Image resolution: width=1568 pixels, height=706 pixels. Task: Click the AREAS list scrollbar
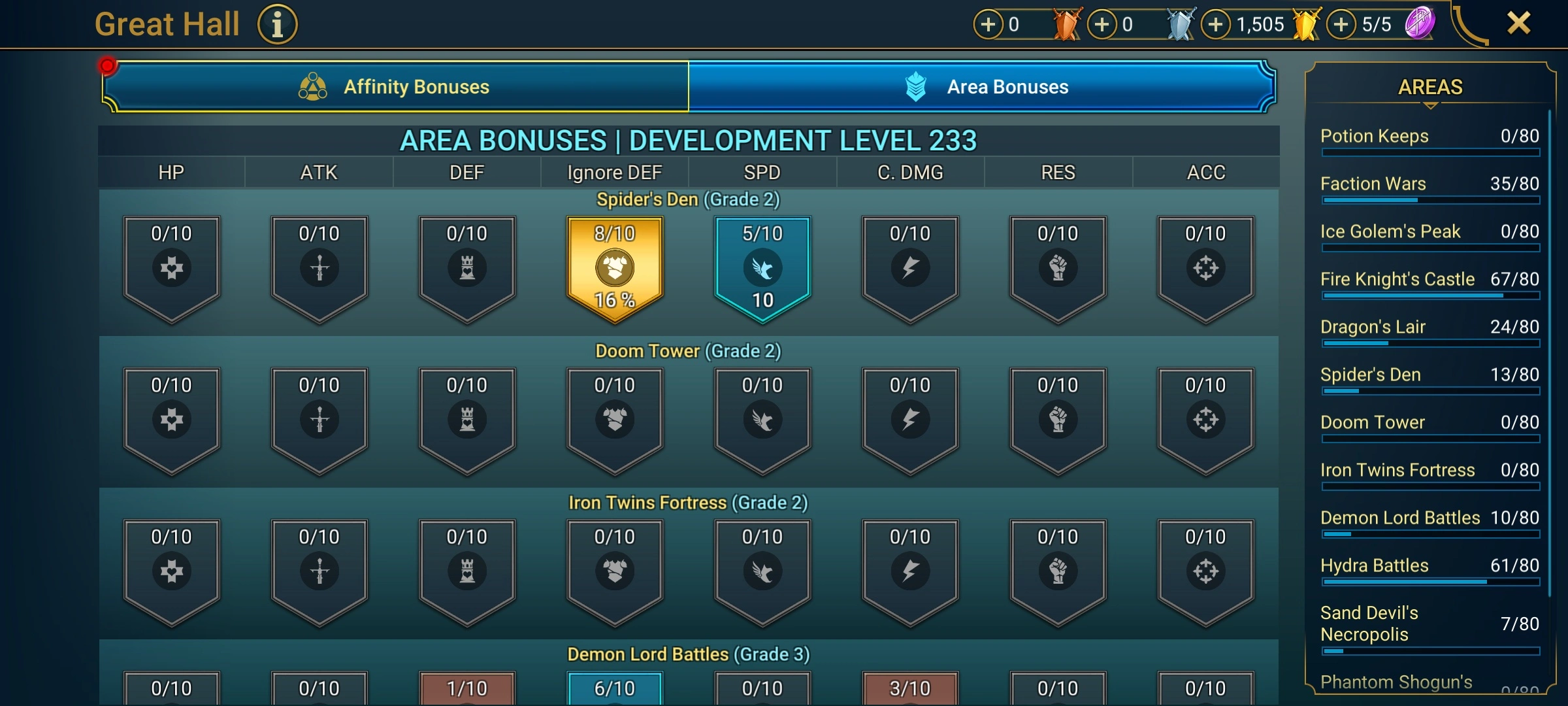(x=1550, y=353)
